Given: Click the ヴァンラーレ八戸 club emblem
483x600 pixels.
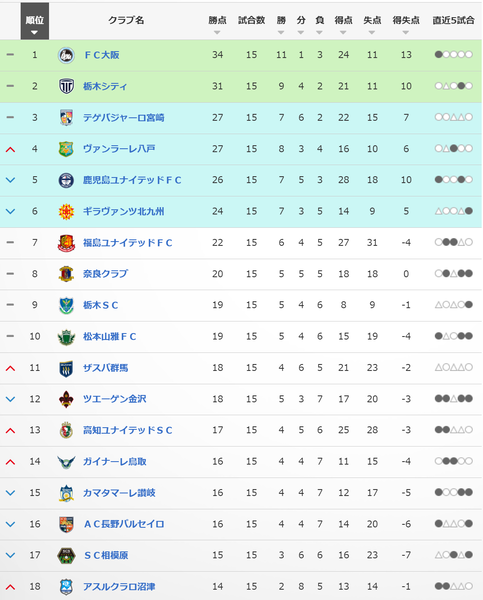Looking at the screenshot, I should (x=66, y=149).
